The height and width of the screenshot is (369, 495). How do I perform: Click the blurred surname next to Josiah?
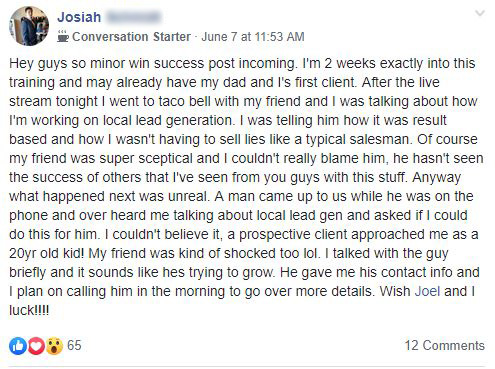pos(133,17)
